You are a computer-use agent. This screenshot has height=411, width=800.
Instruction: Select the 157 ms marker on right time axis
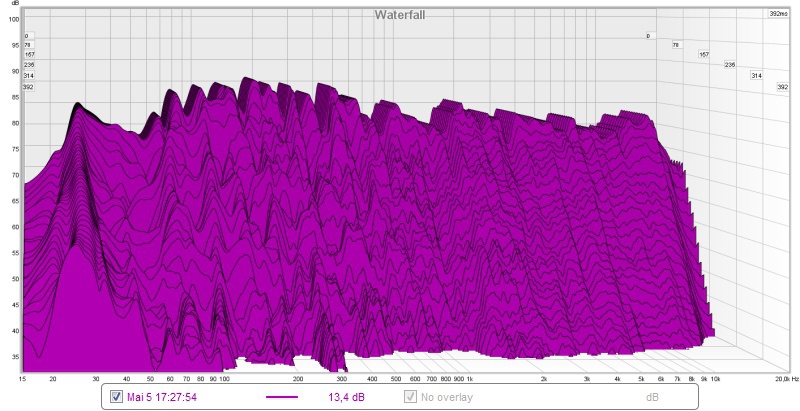pyautogui.click(x=704, y=54)
